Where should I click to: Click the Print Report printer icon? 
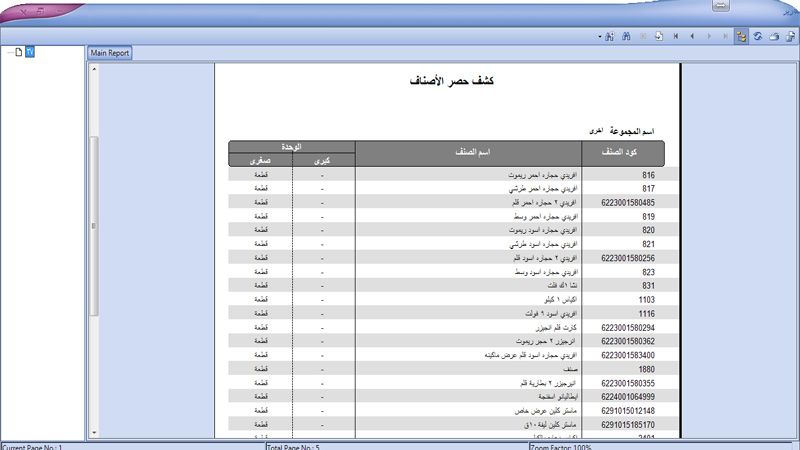[x=774, y=37]
